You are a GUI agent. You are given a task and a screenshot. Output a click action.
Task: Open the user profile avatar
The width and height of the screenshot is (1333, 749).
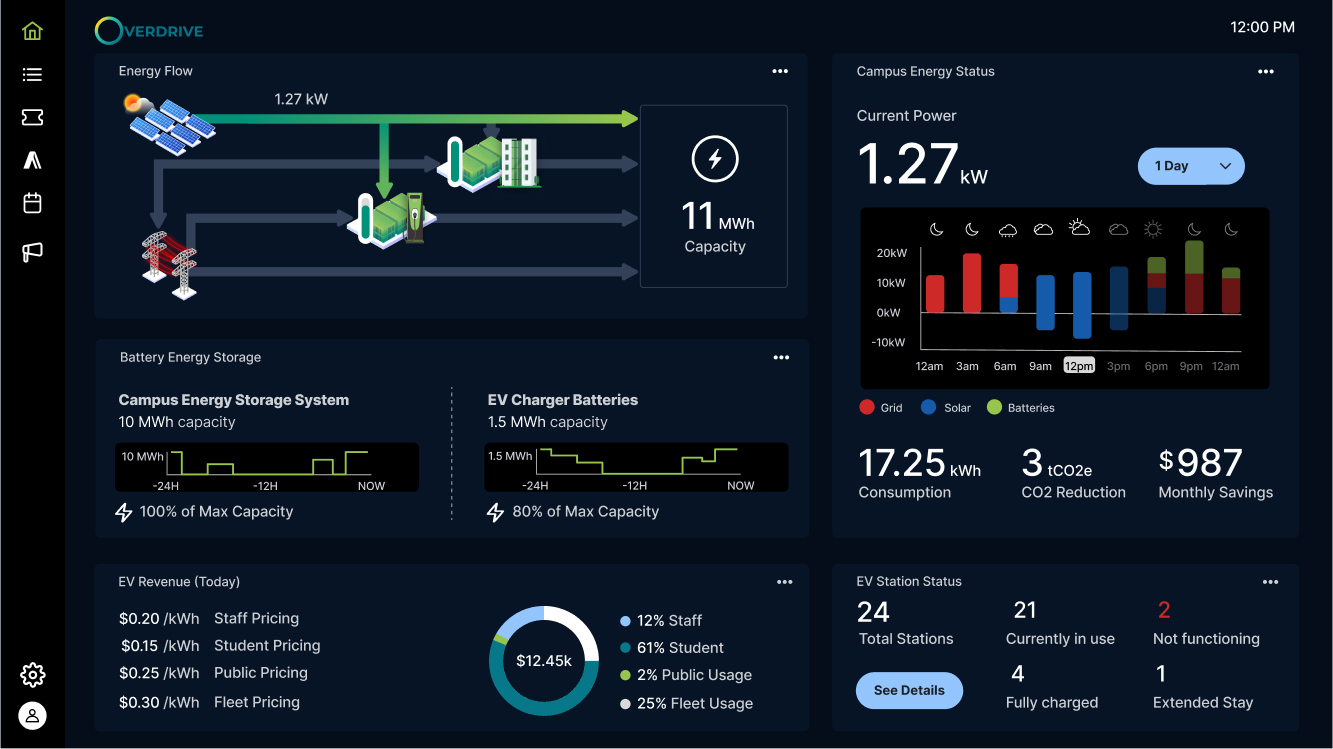click(x=32, y=716)
